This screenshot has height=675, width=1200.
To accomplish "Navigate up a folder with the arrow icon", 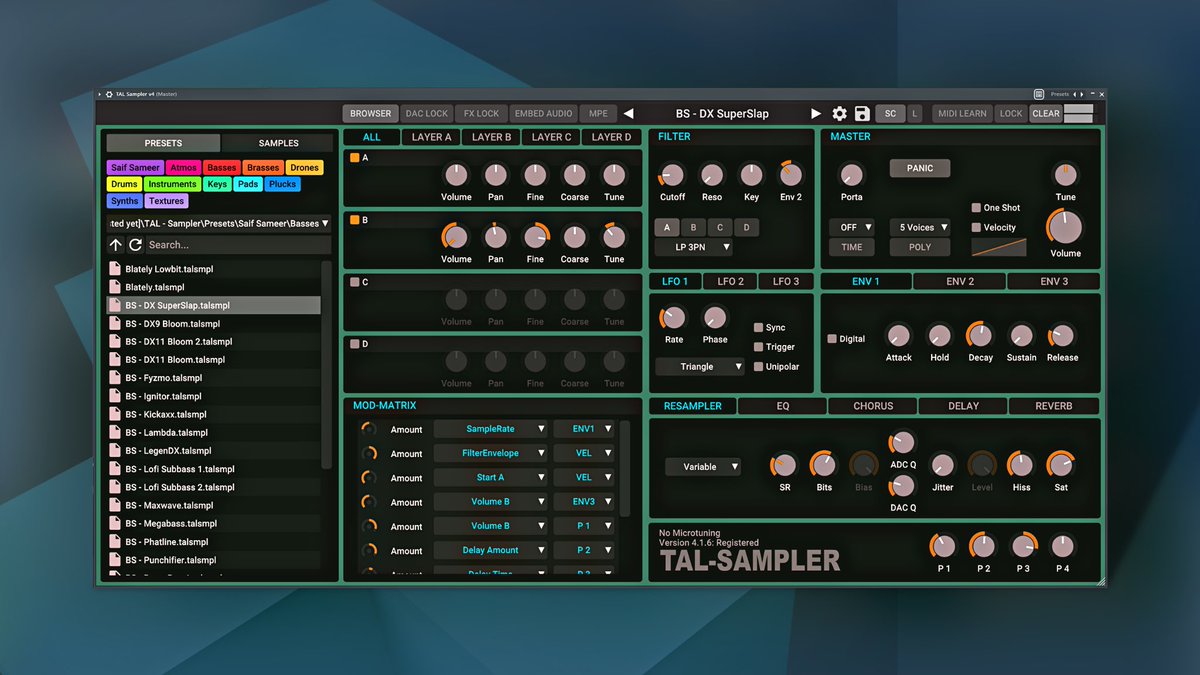I will [116, 245].
